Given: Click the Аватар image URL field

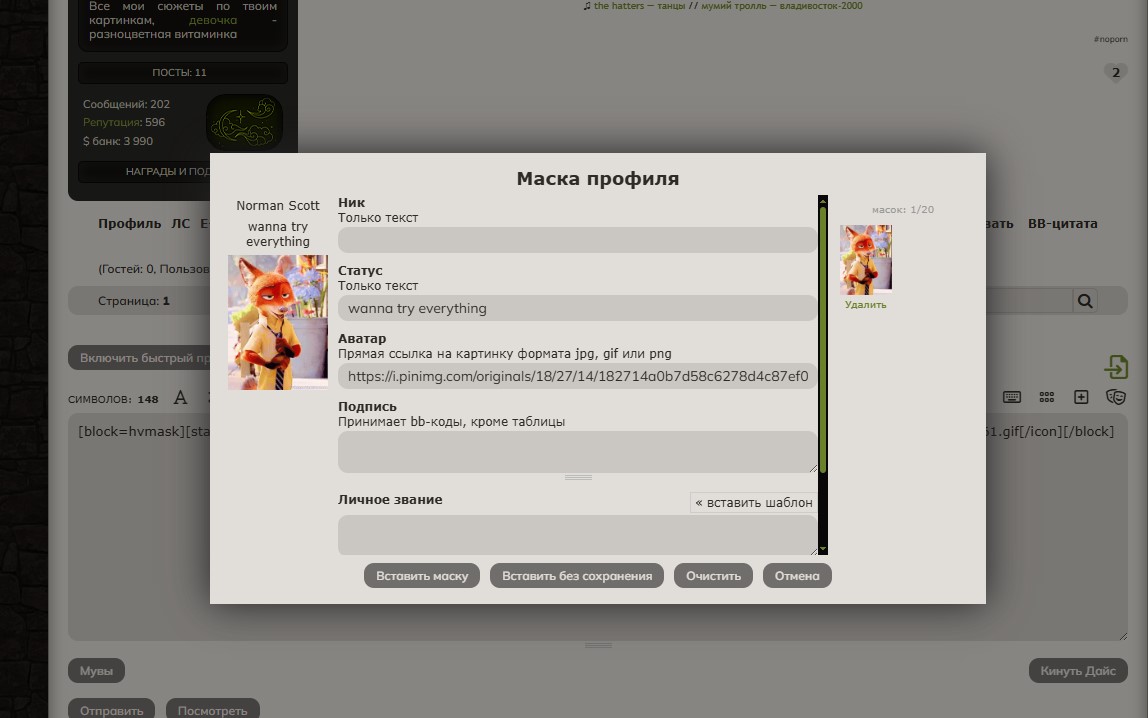Looking at the screenshot, I should [577, 377].
